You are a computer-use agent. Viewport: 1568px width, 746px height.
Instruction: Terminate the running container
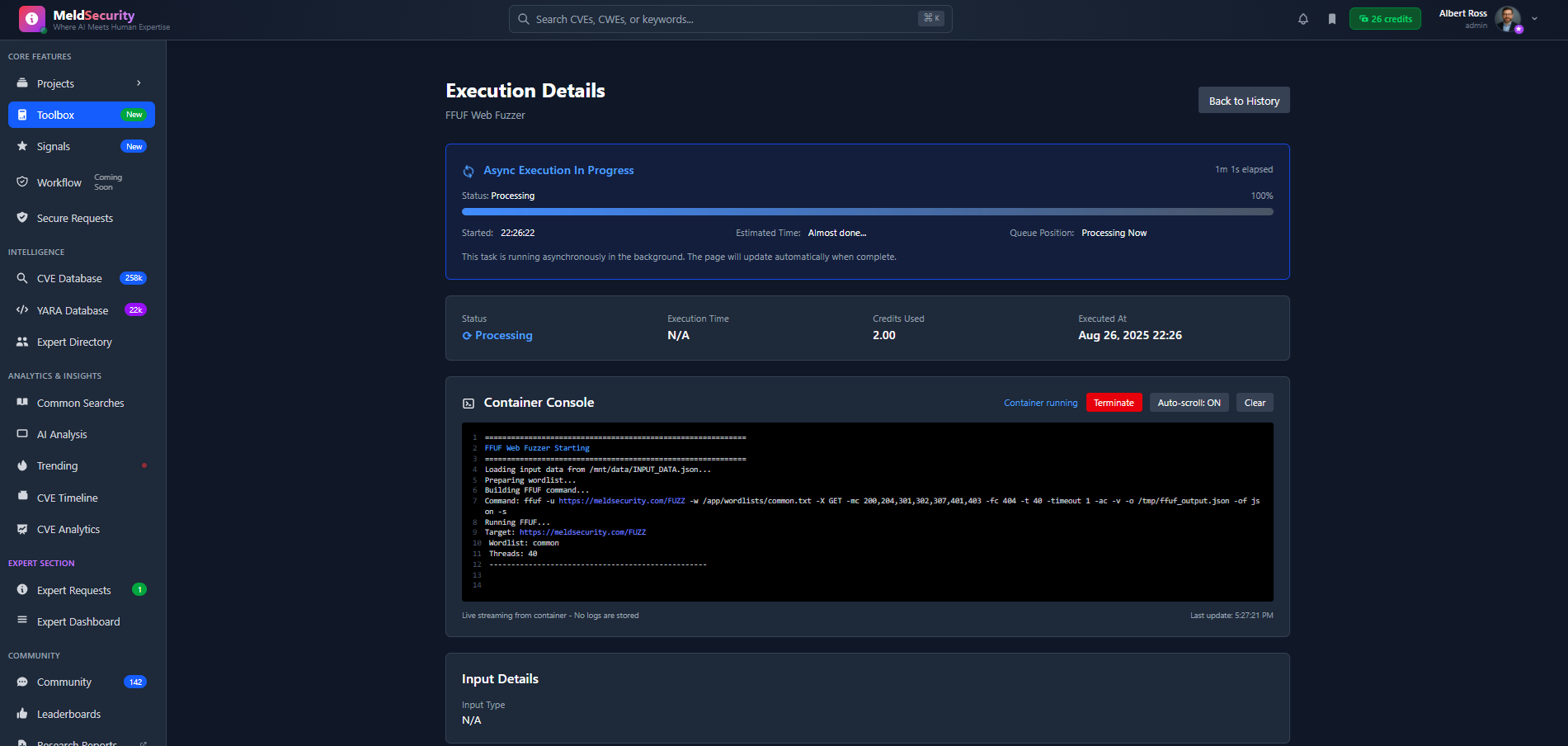(x=1114, y=403)
